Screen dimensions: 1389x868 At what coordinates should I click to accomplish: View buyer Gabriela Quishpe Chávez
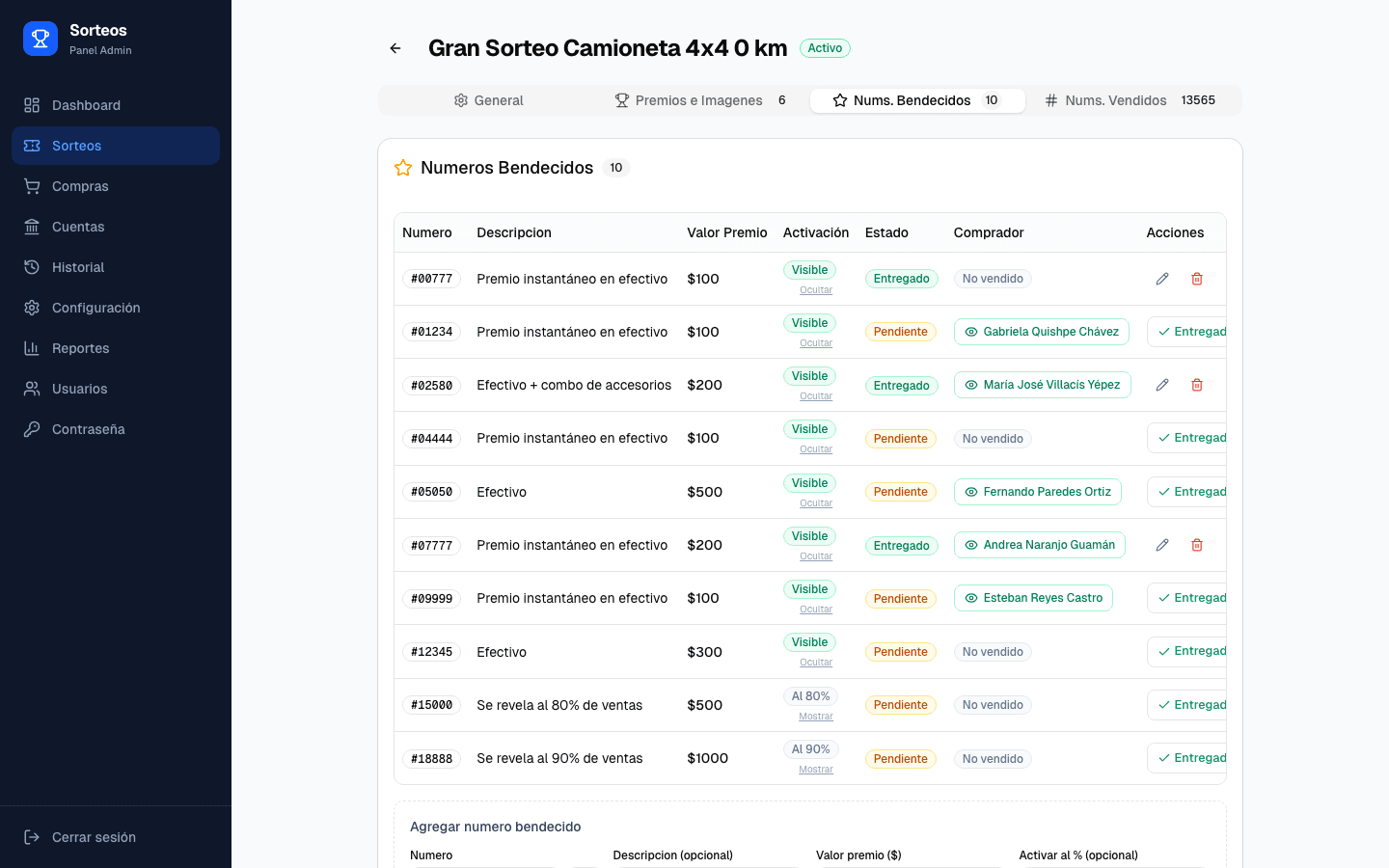pos(1042,332)
